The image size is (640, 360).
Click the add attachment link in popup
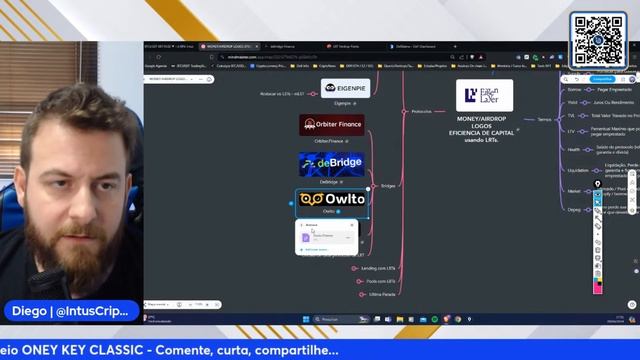coord(315,249)
